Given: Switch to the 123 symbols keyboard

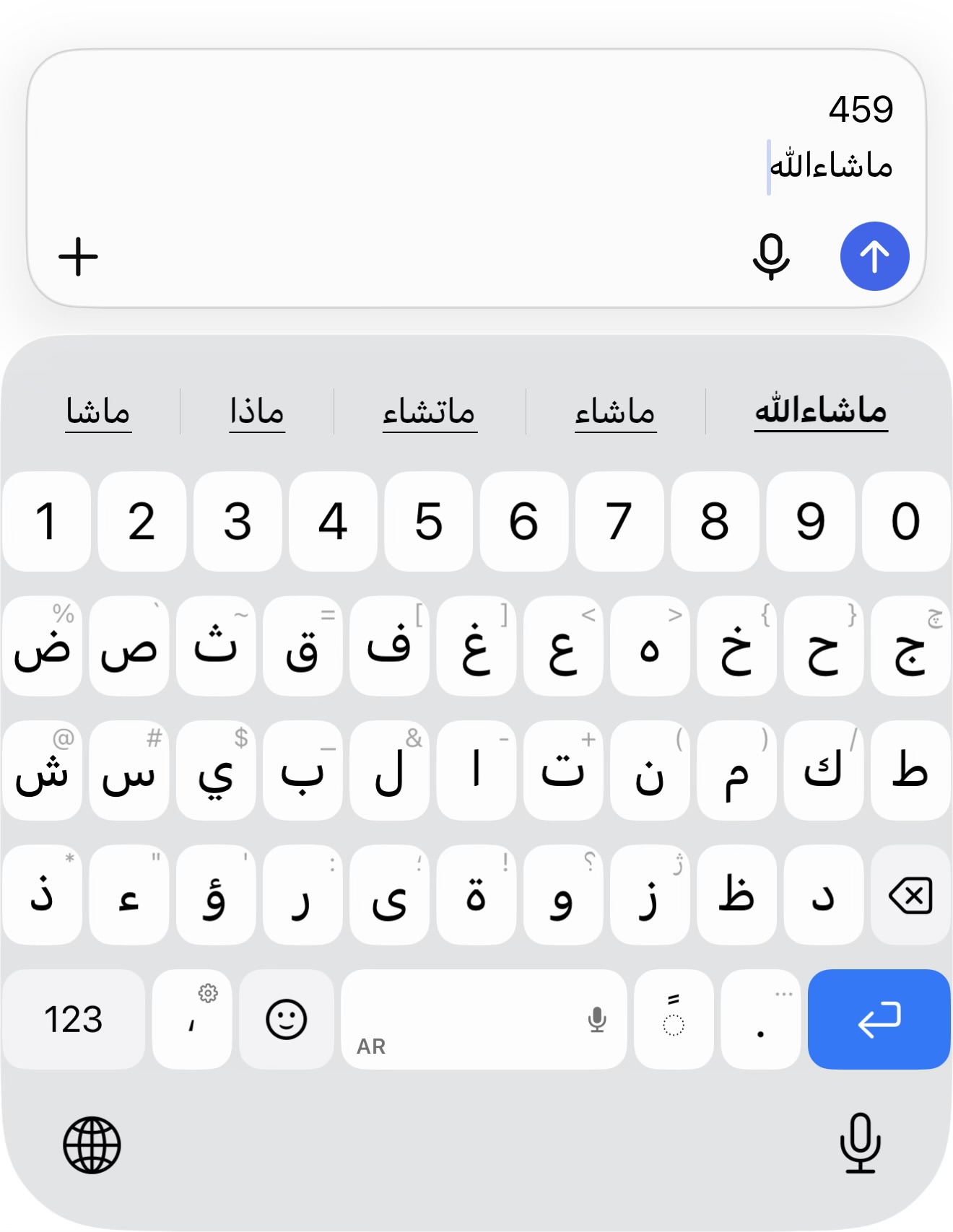Looking at the screenshot, I should 74,1019.
